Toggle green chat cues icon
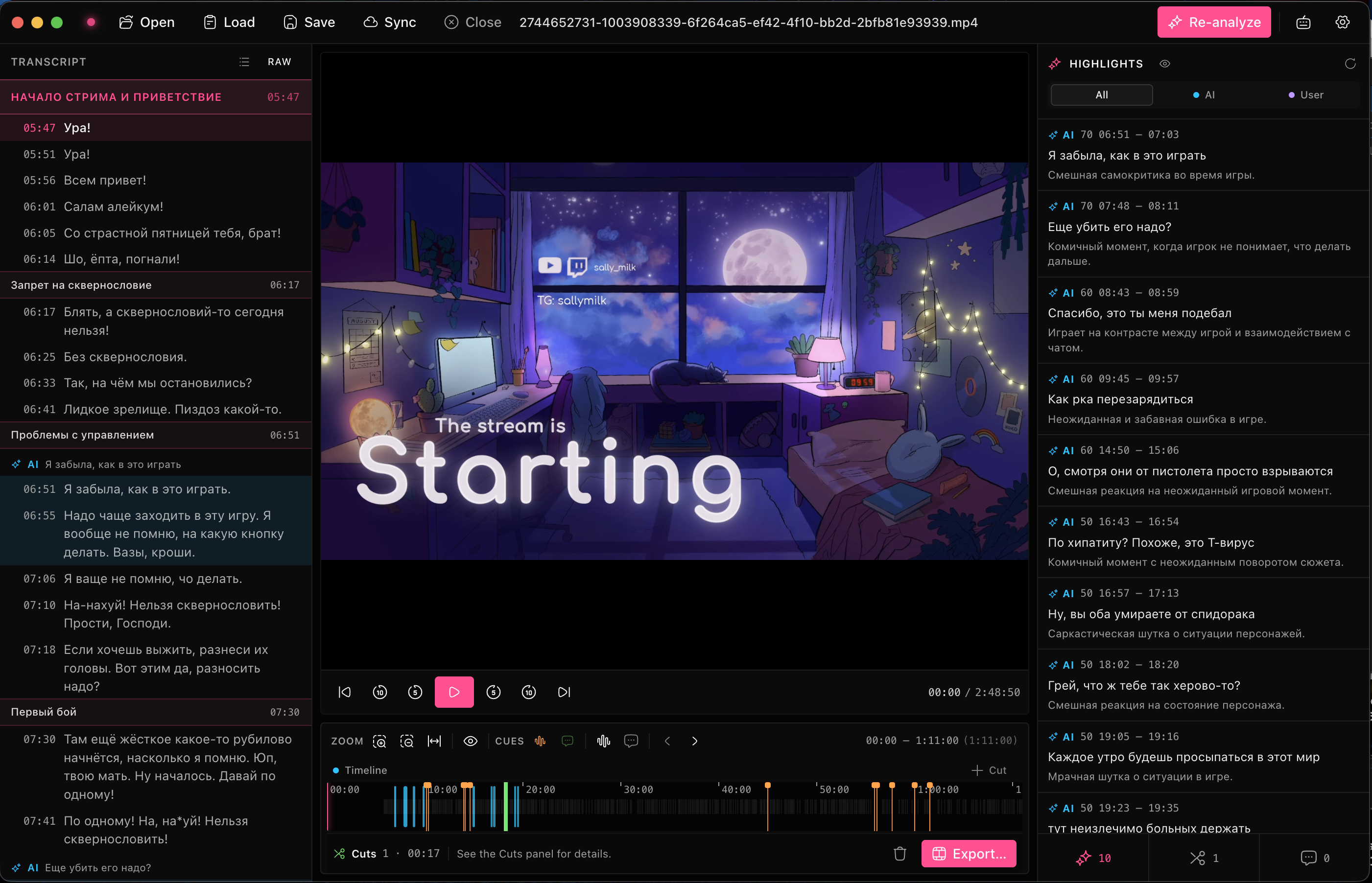 (568, 741)
